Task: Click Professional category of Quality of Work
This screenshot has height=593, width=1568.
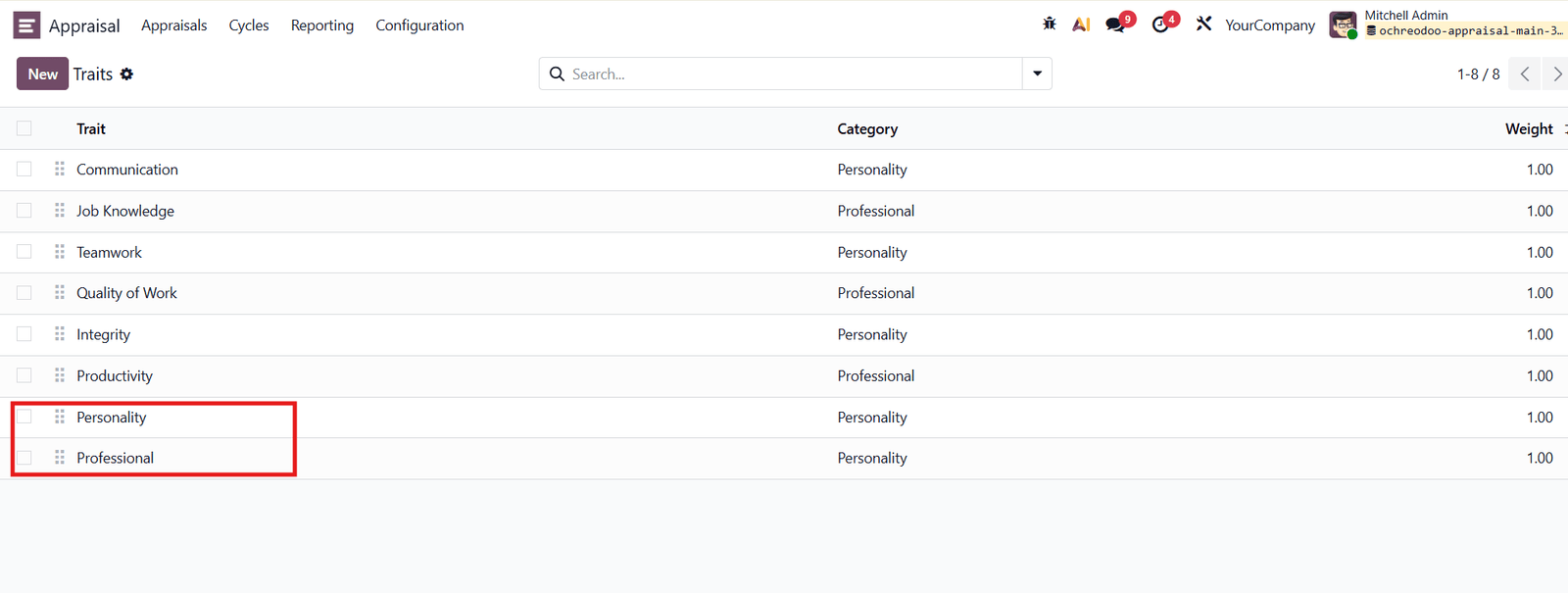Action: pyautogui.click(x=876, y=293)
